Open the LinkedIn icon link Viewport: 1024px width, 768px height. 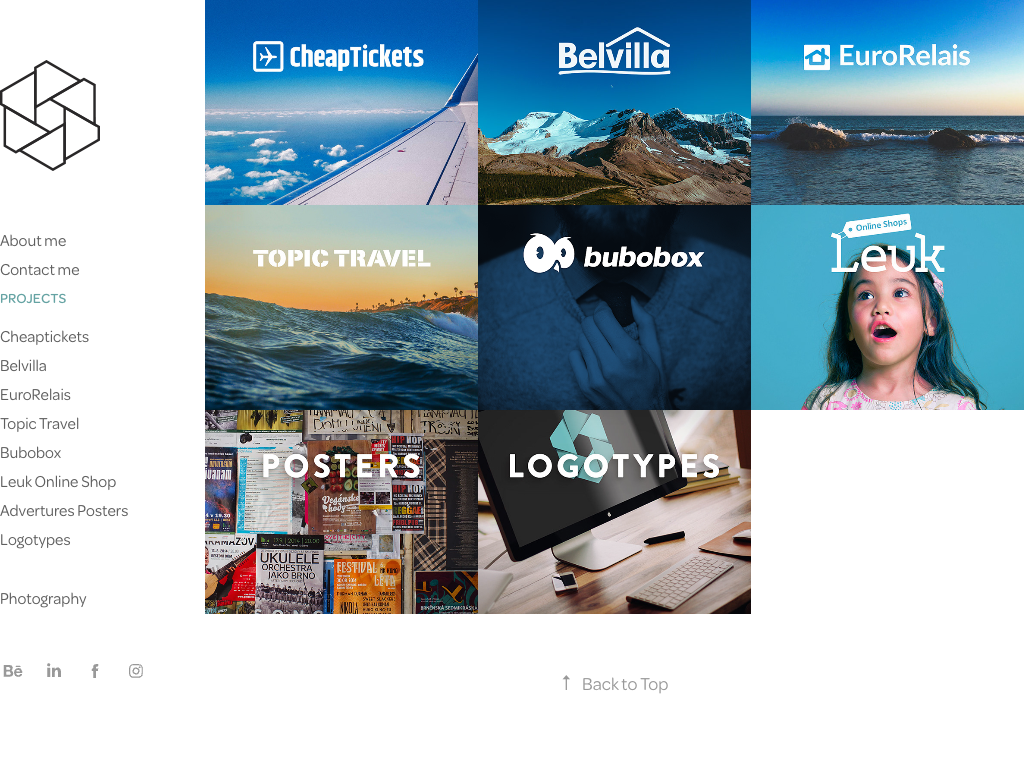pos(54,671)
